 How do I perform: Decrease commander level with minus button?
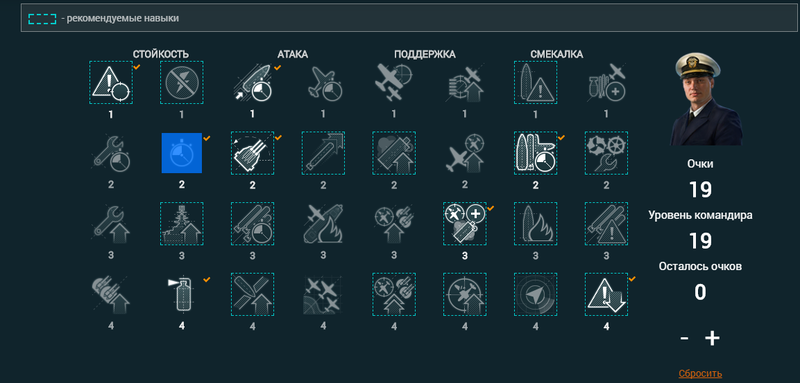pos(684,338)
